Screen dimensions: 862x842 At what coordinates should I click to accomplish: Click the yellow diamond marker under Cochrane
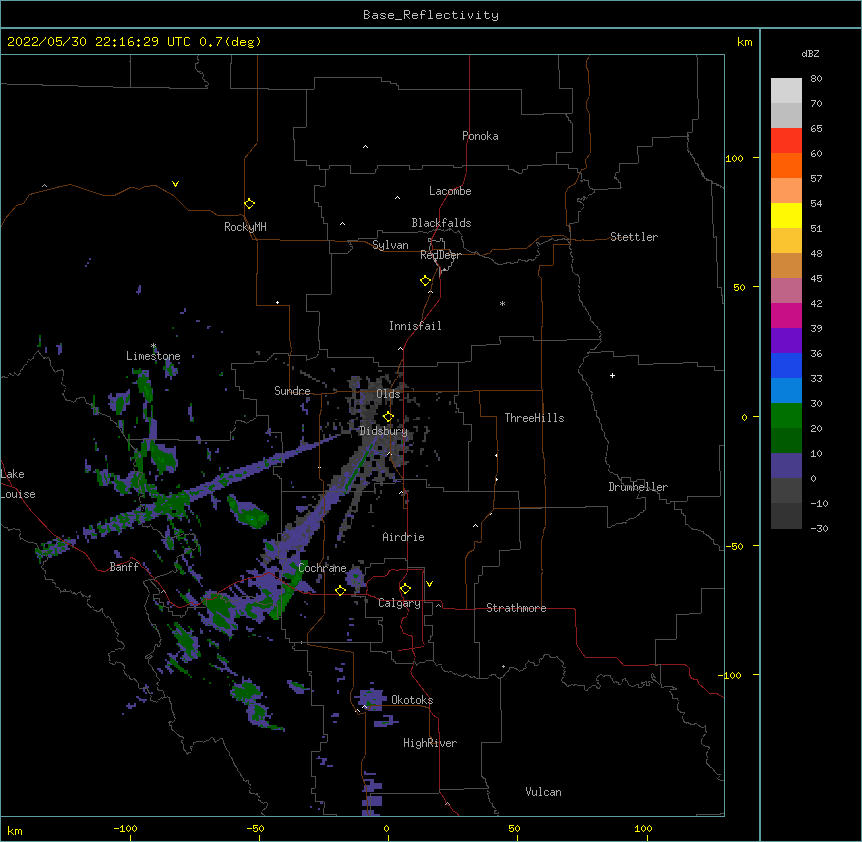[x=340, y=590]
